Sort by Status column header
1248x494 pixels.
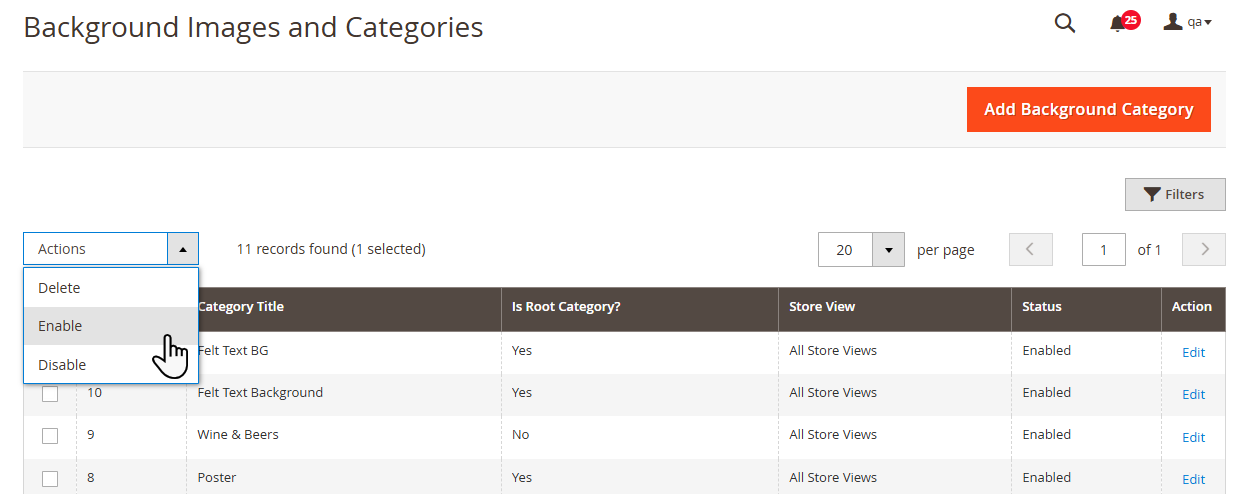(x=1042, y=307)
